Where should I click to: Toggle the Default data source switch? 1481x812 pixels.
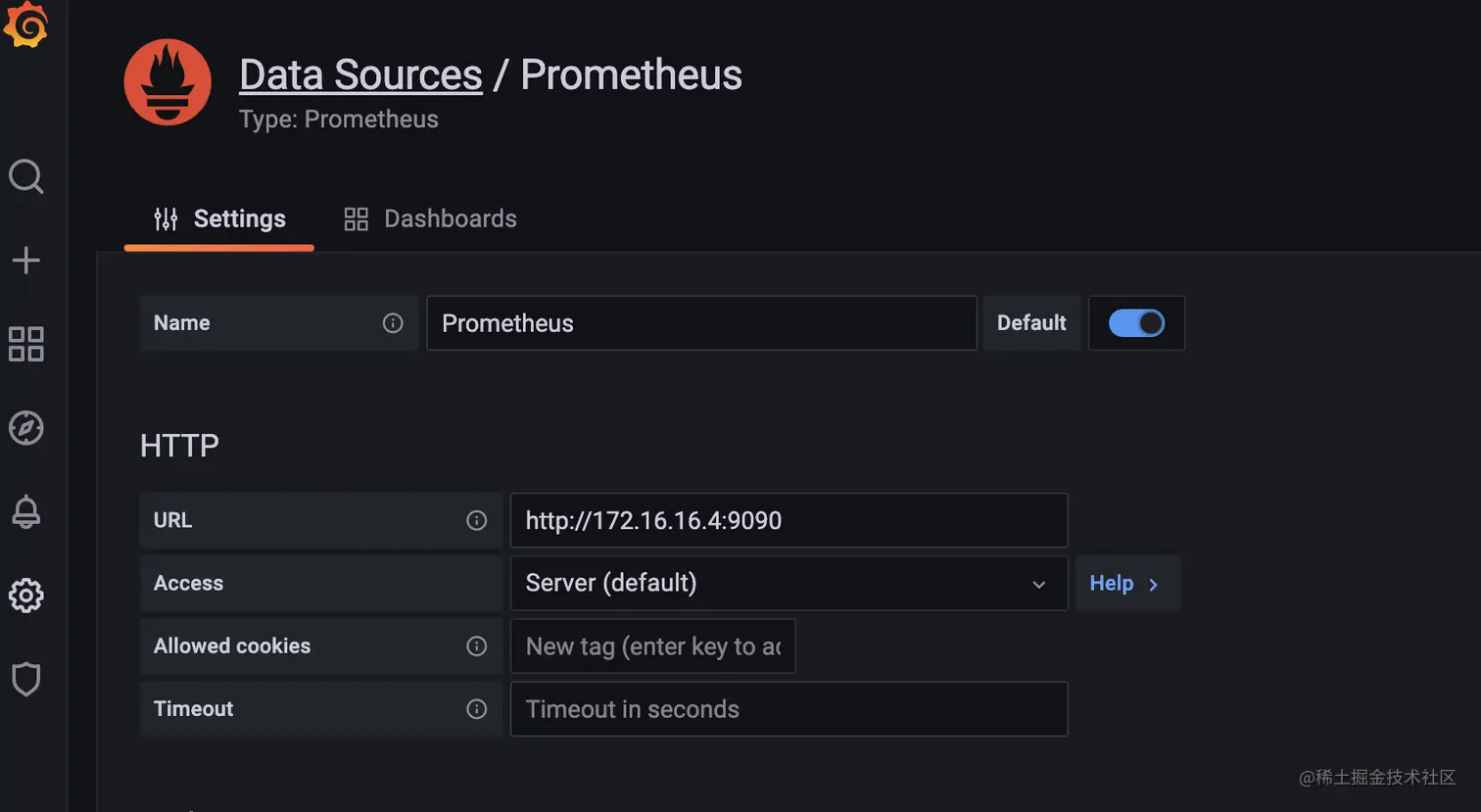1136,323
